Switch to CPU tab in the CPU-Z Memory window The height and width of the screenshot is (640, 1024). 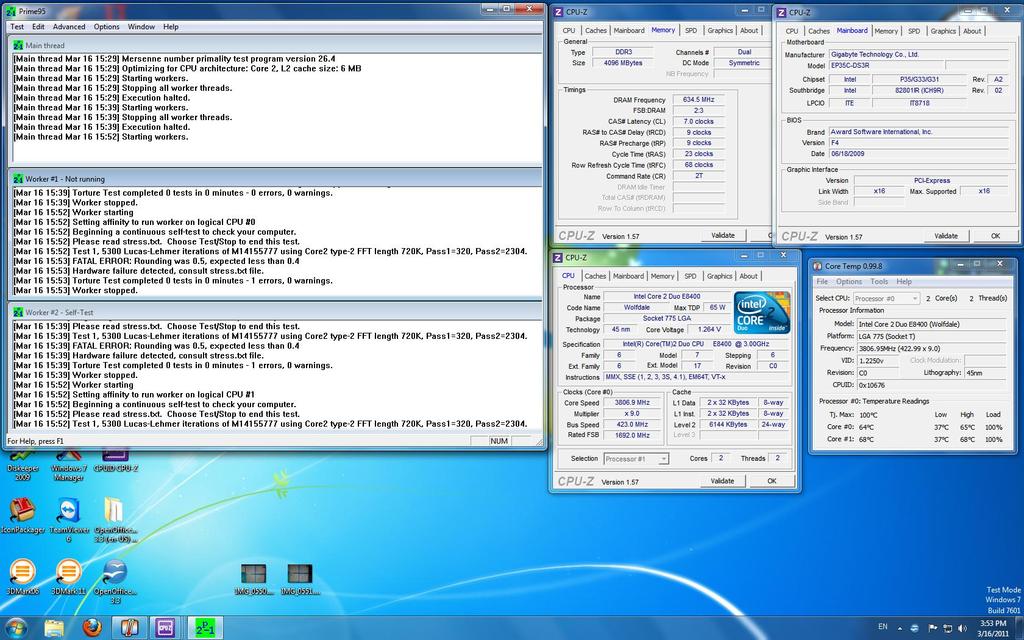[569, 31]
